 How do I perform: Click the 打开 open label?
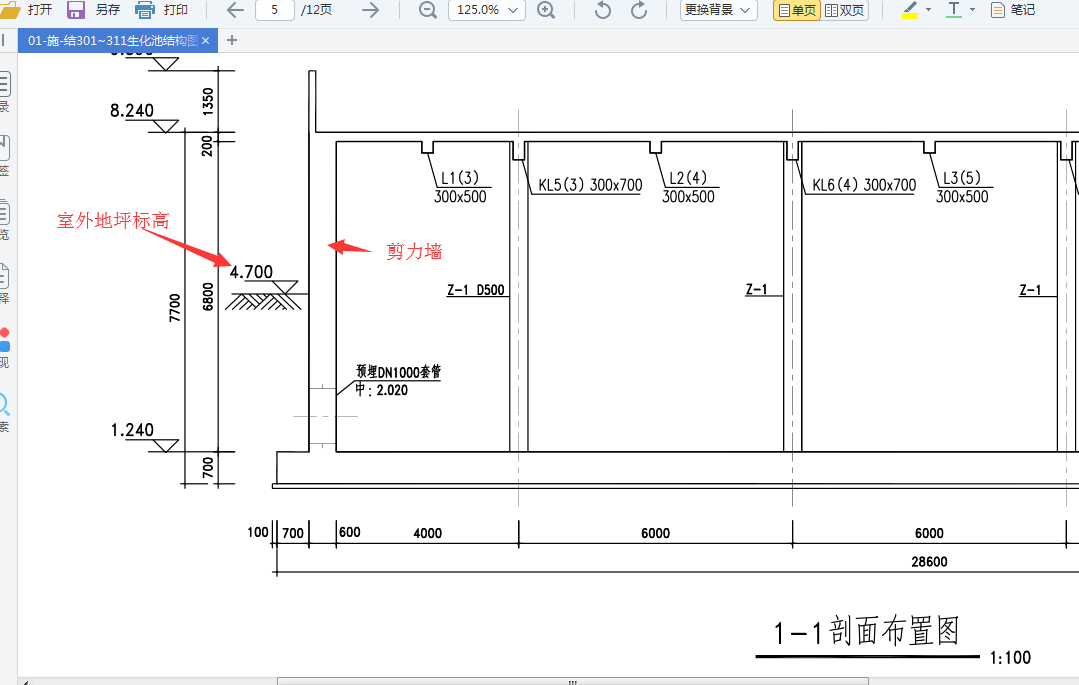[40, 10]
